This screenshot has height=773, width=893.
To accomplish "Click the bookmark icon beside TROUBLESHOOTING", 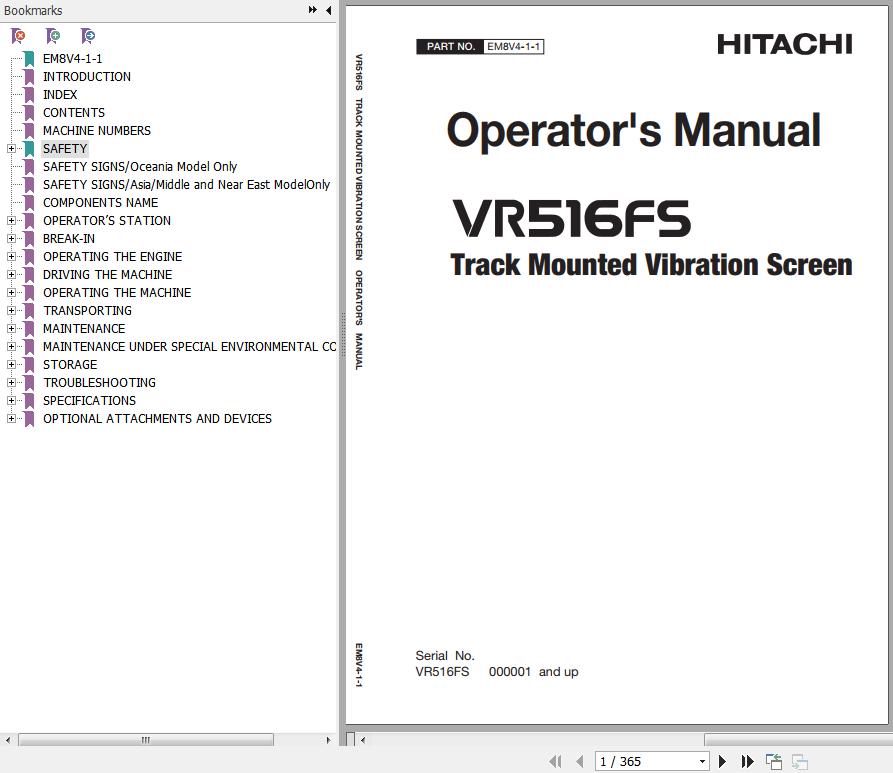I will pos(29,383).
